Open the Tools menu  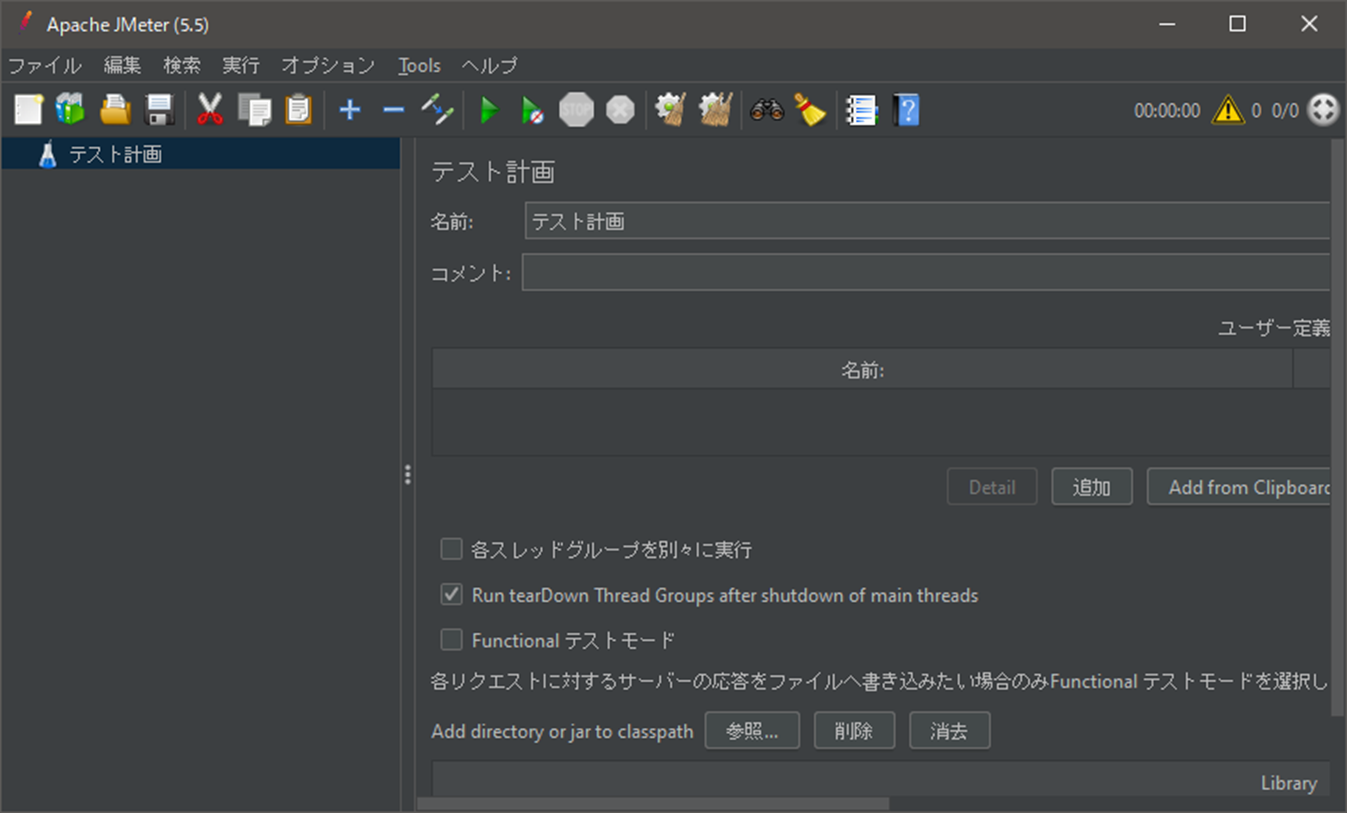pyautogui.click(x=418, y=65)
